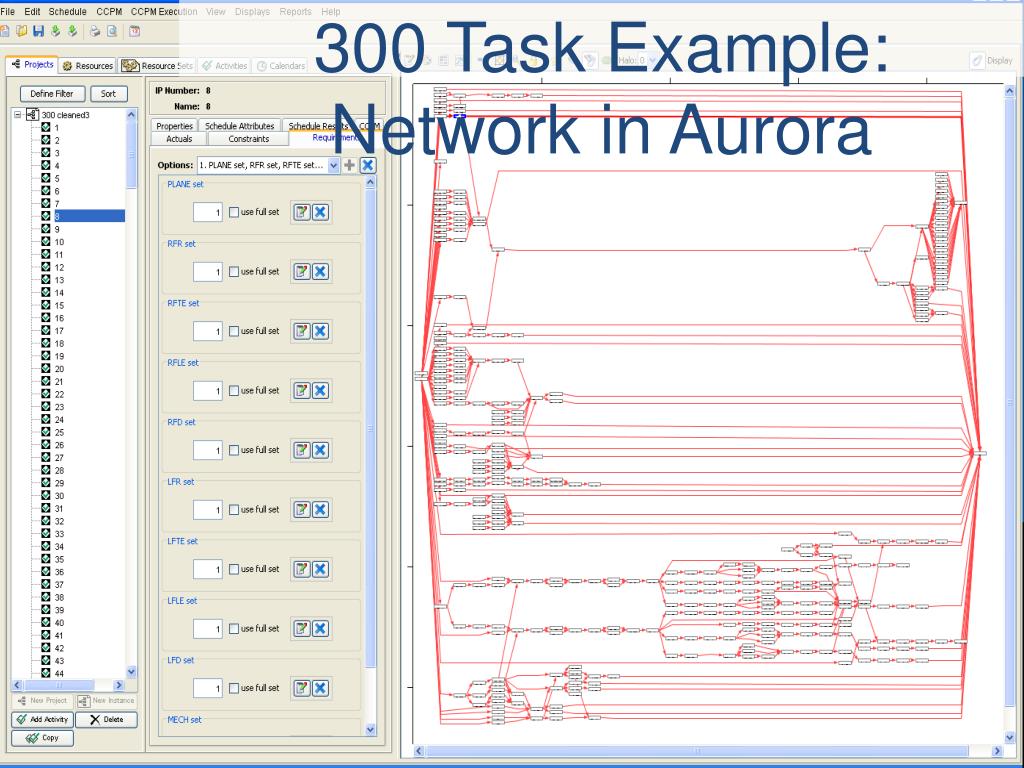Screen dimensions: 1024x768
Task: Select activity 41 in the project tree
Action: tap(59, 635)
